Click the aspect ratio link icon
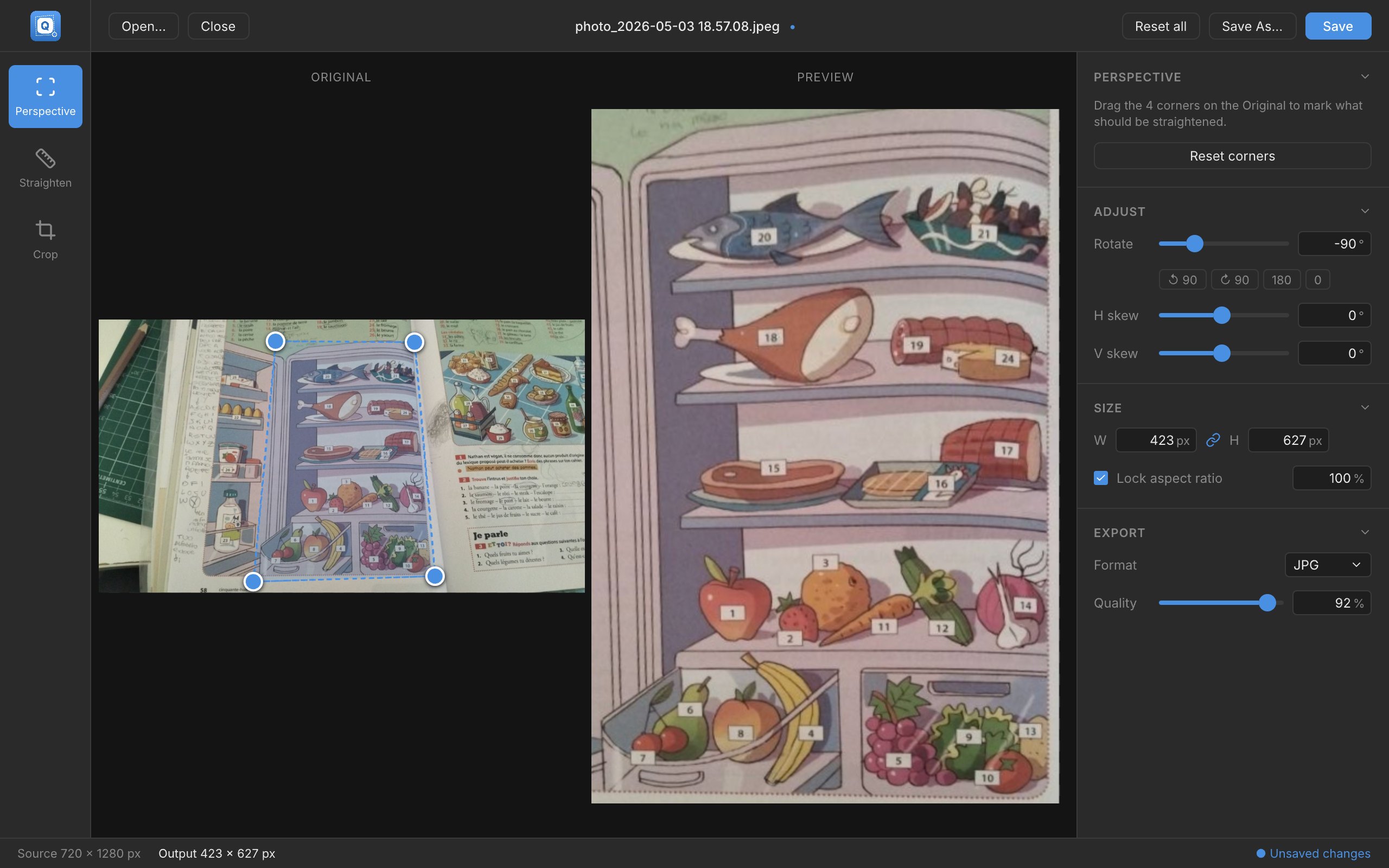 tap(1213, 441)
